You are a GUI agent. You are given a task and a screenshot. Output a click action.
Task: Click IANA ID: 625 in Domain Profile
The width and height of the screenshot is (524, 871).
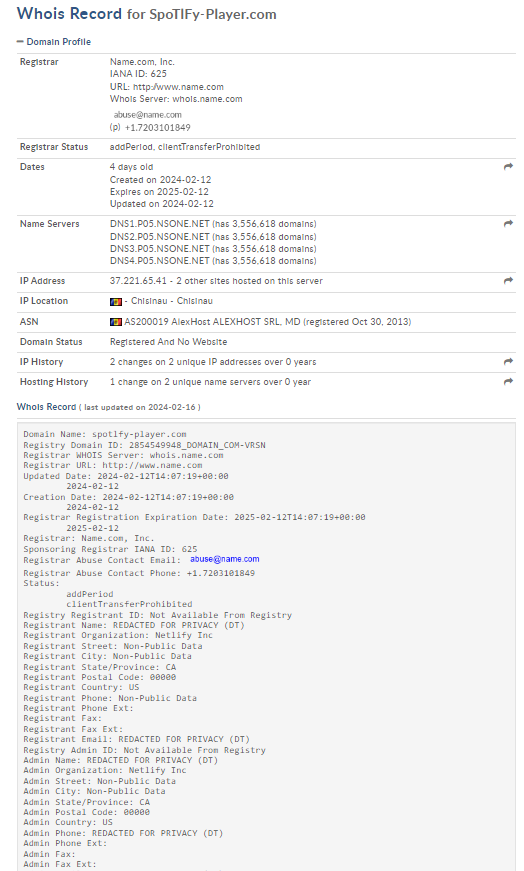pyautogui.click(x=138, y=74)
